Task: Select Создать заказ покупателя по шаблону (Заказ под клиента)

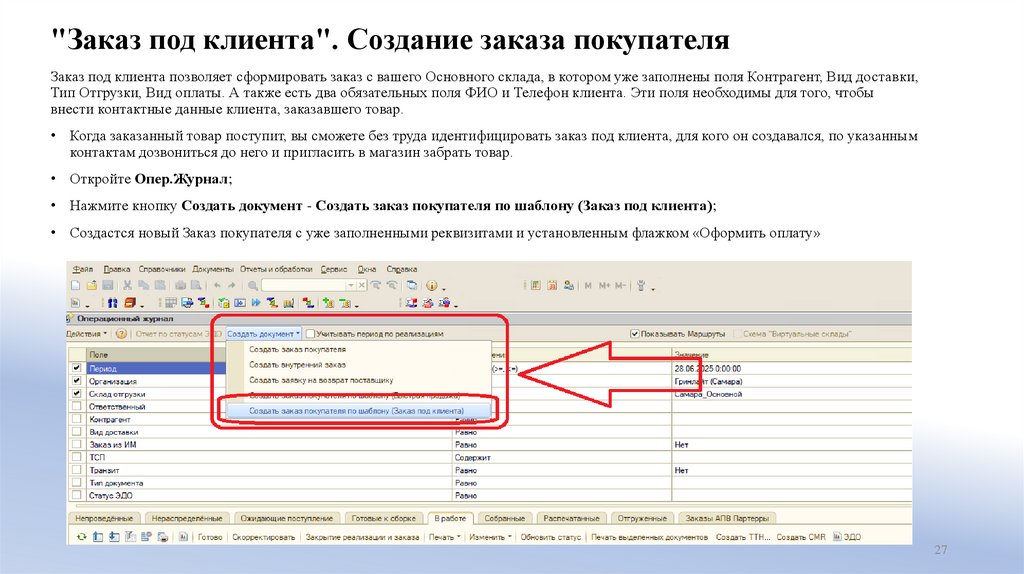Action: (357, 411)
